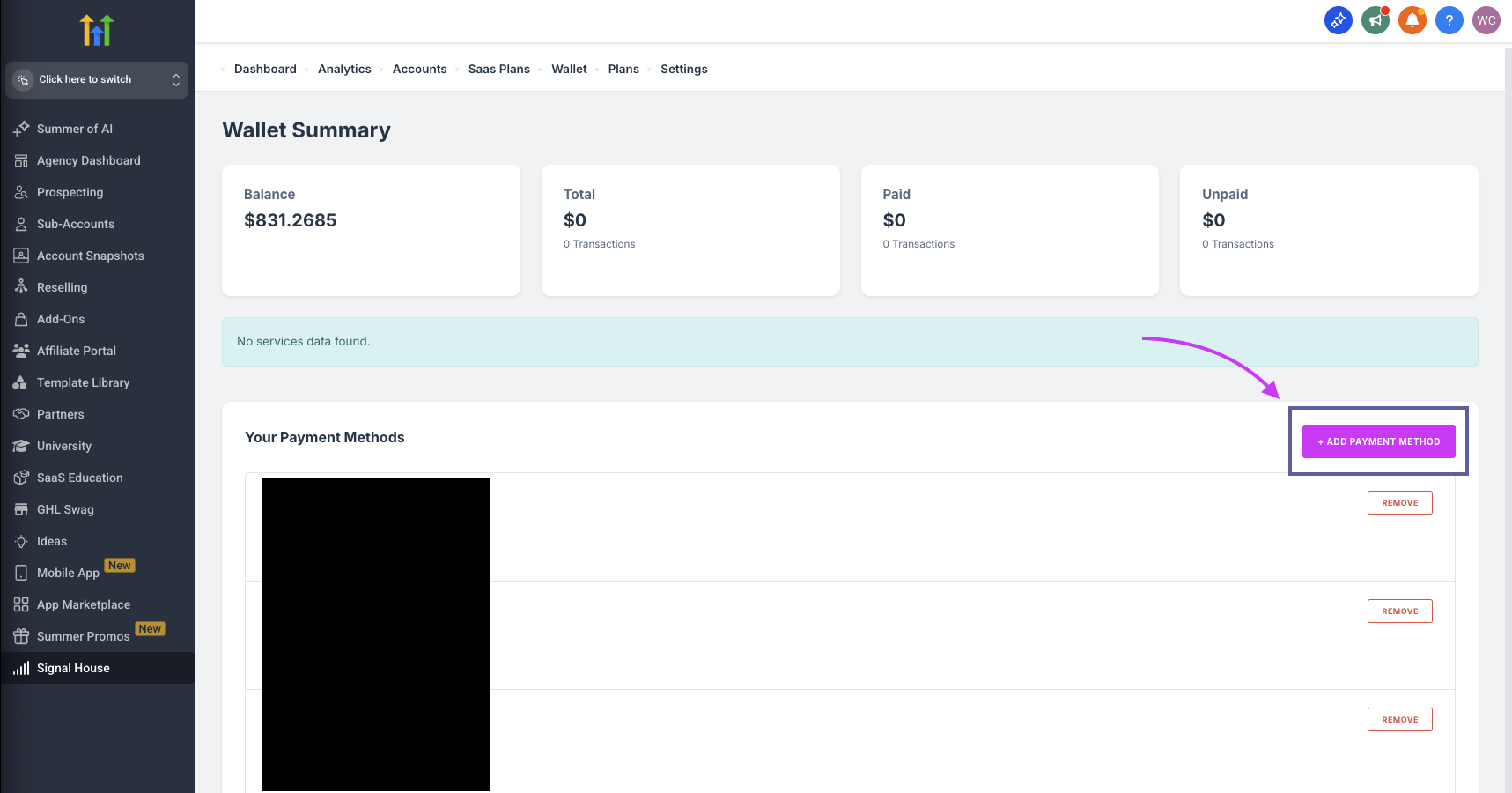Screen dimensions: 1512x793
Task: Click the App Marketplace grid icon
Action: [21, 604]
